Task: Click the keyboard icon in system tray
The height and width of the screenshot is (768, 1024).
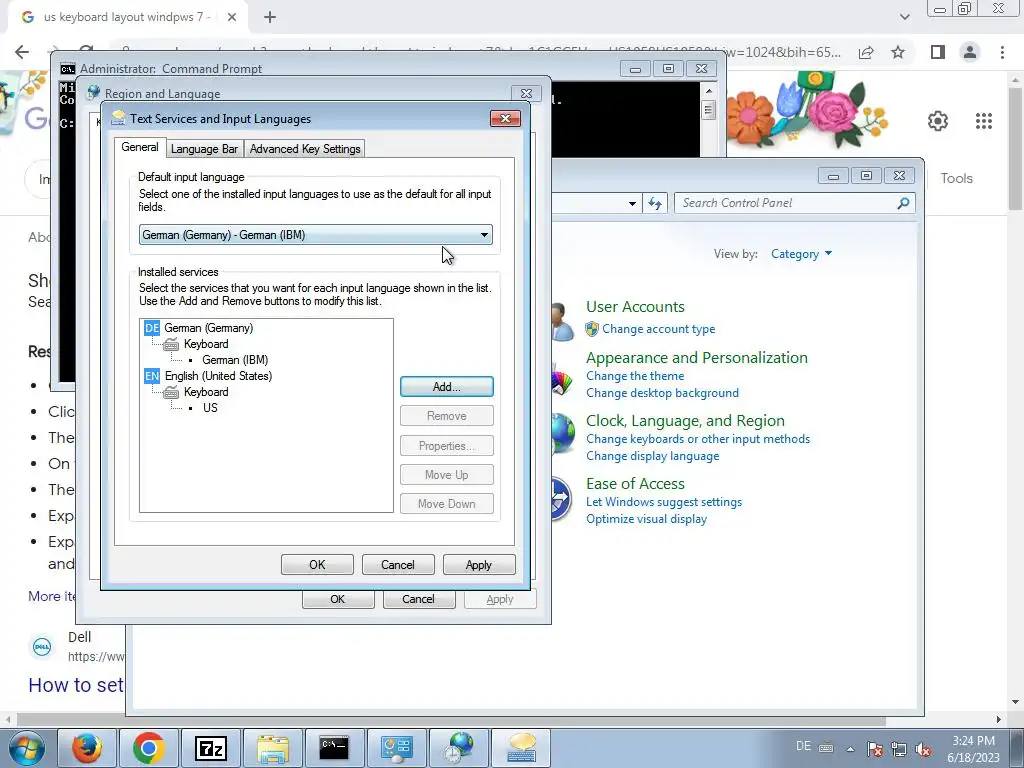Action: 825,748
